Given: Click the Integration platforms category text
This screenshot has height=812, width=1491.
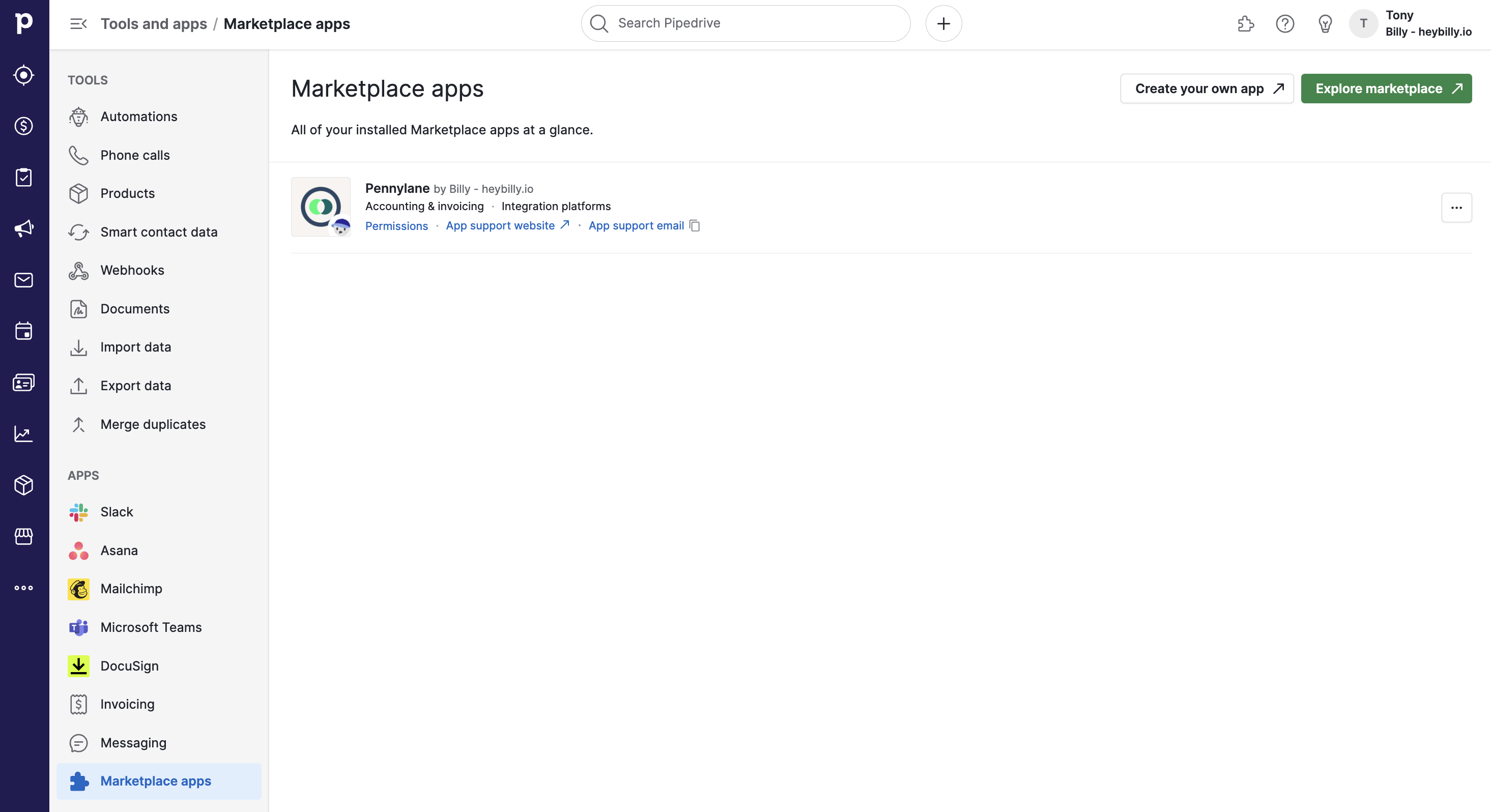Looking at the screenshot, I should tap(556, 206).
